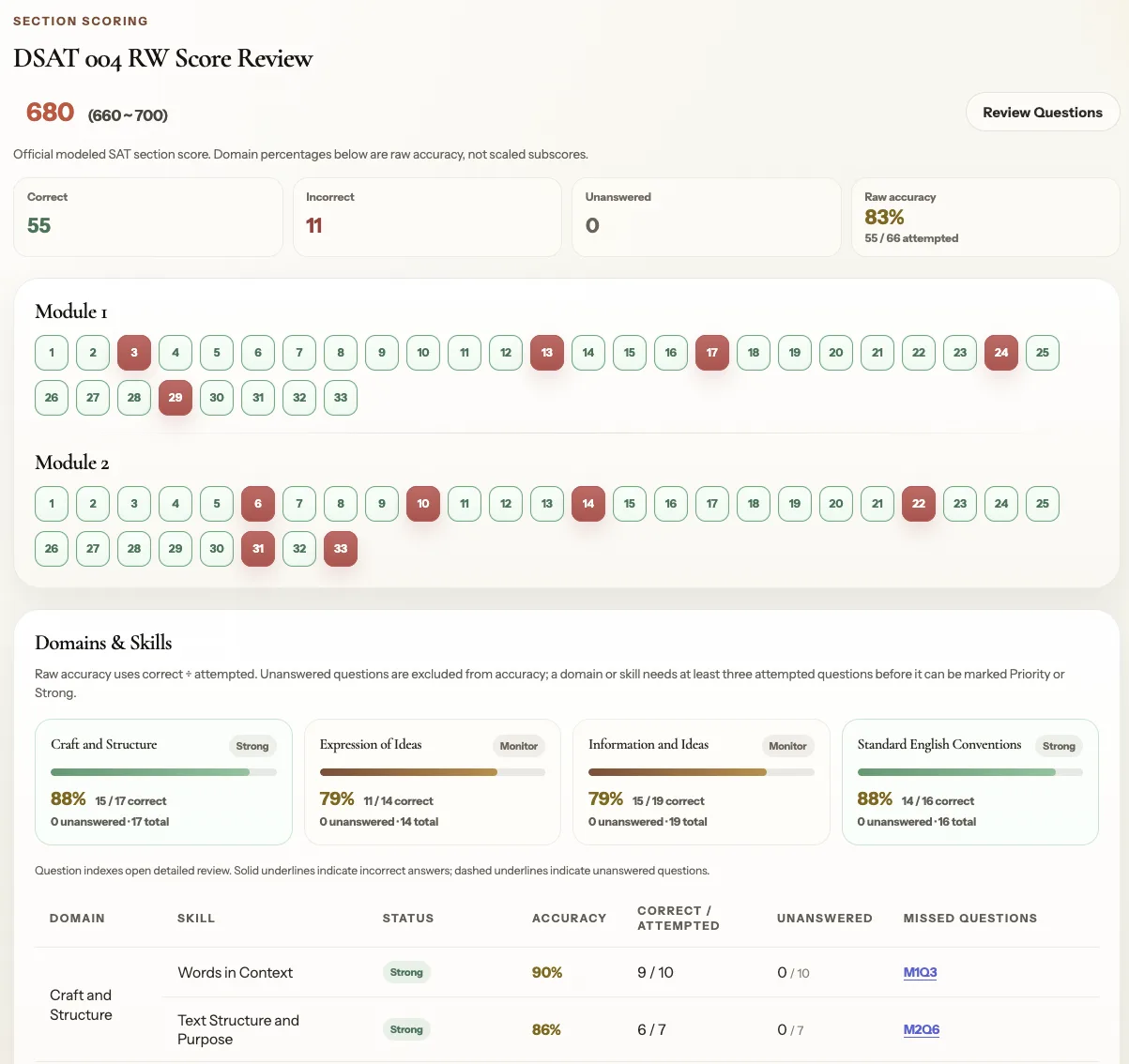Select Module 1 question 17
The width and height of the screenshot is (1129, 1064).
(x=712, y=353)
